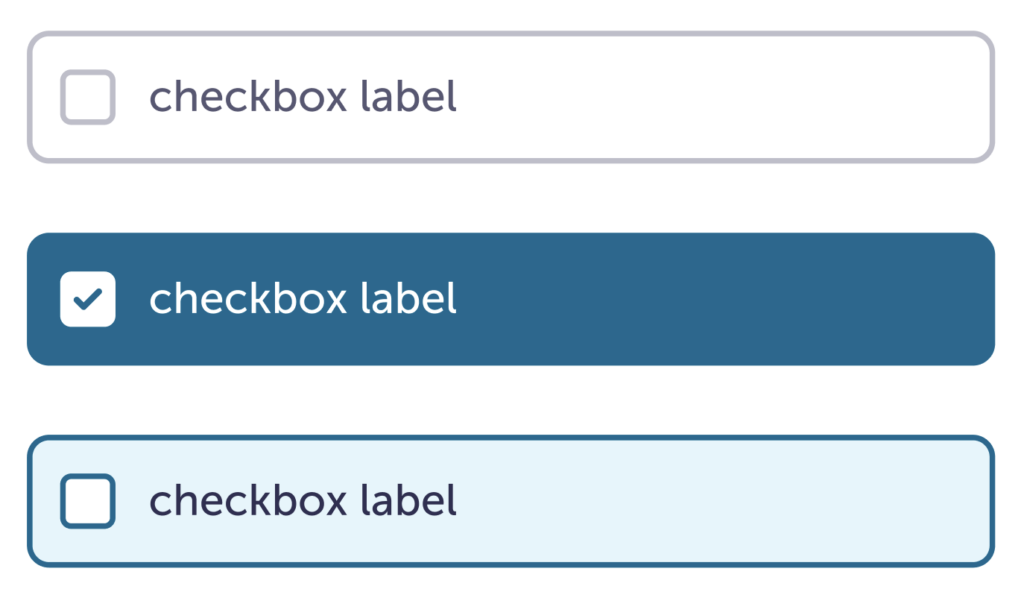1024x589 pixels.
Task: Click the white checkmark icon box
Action: 88,299
